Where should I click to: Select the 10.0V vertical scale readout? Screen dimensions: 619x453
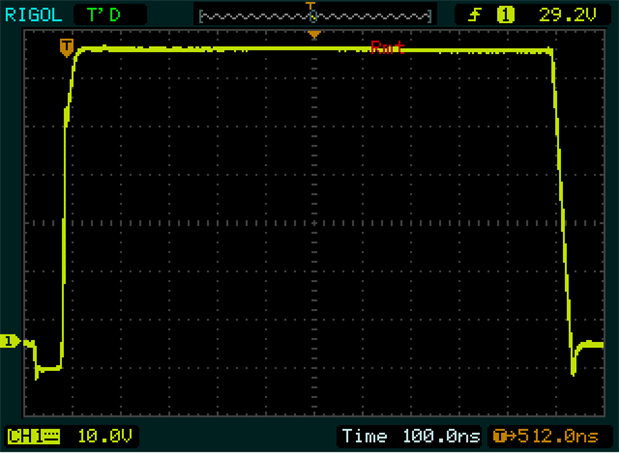pyautogui.click(x=105, y=436)
